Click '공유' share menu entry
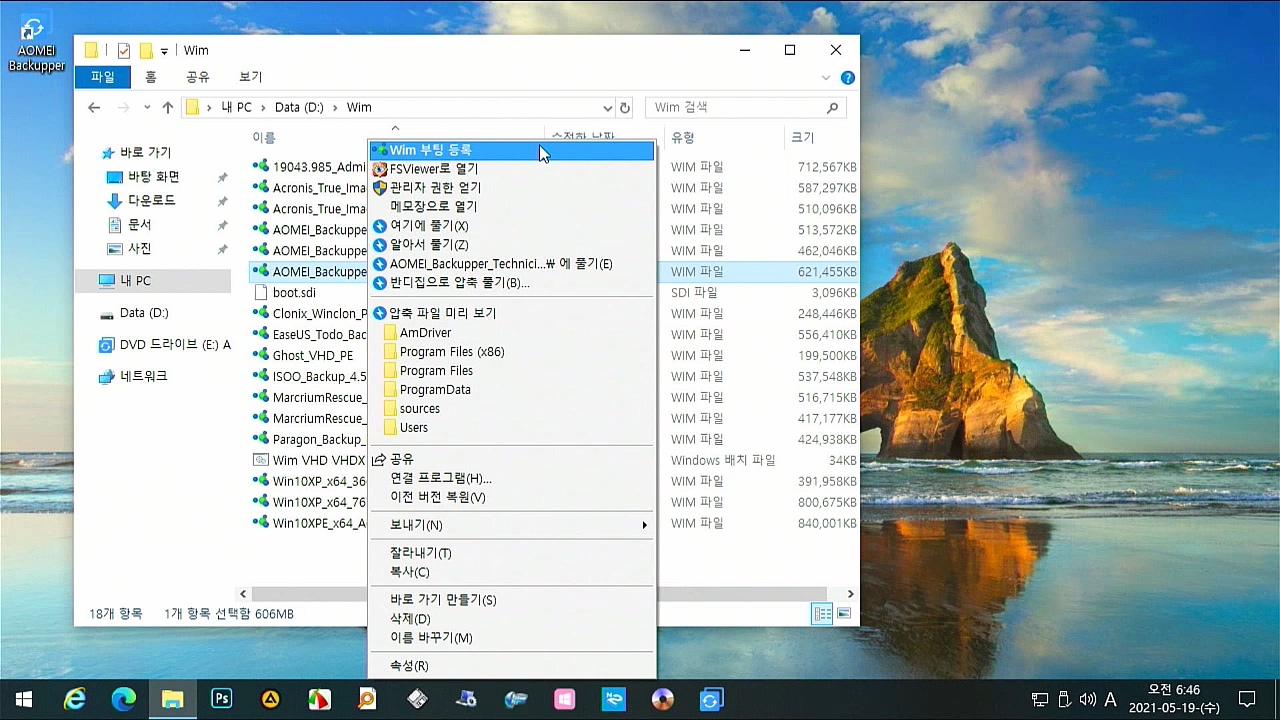The height and width of the screenshot is (720, 1280). click(x=512, y=459)
